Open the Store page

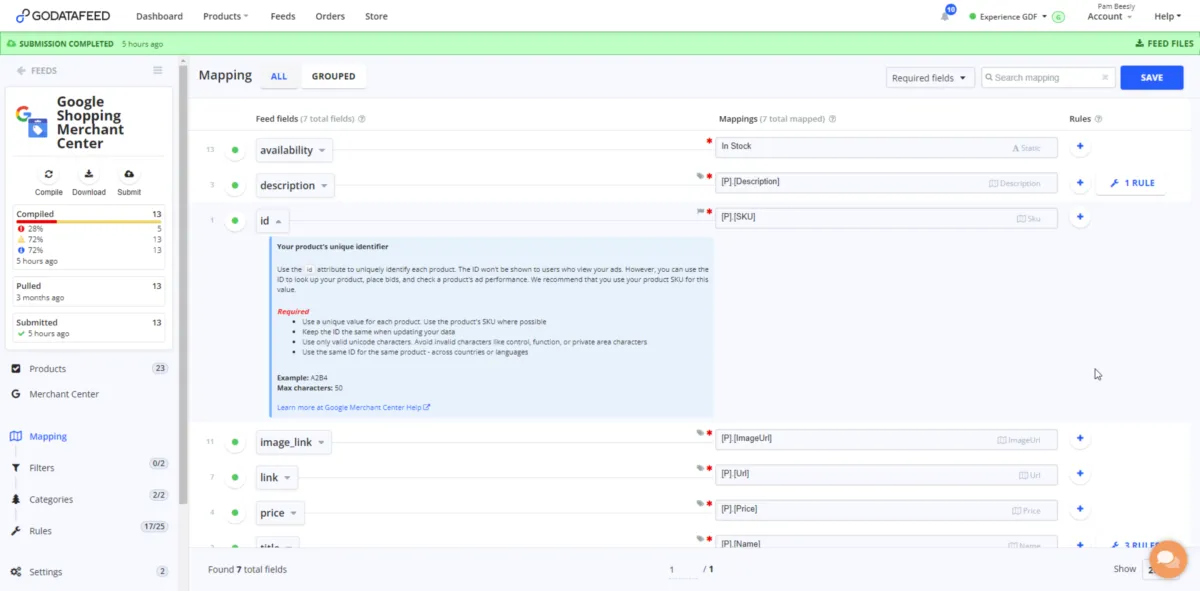(x=376, y=16)
